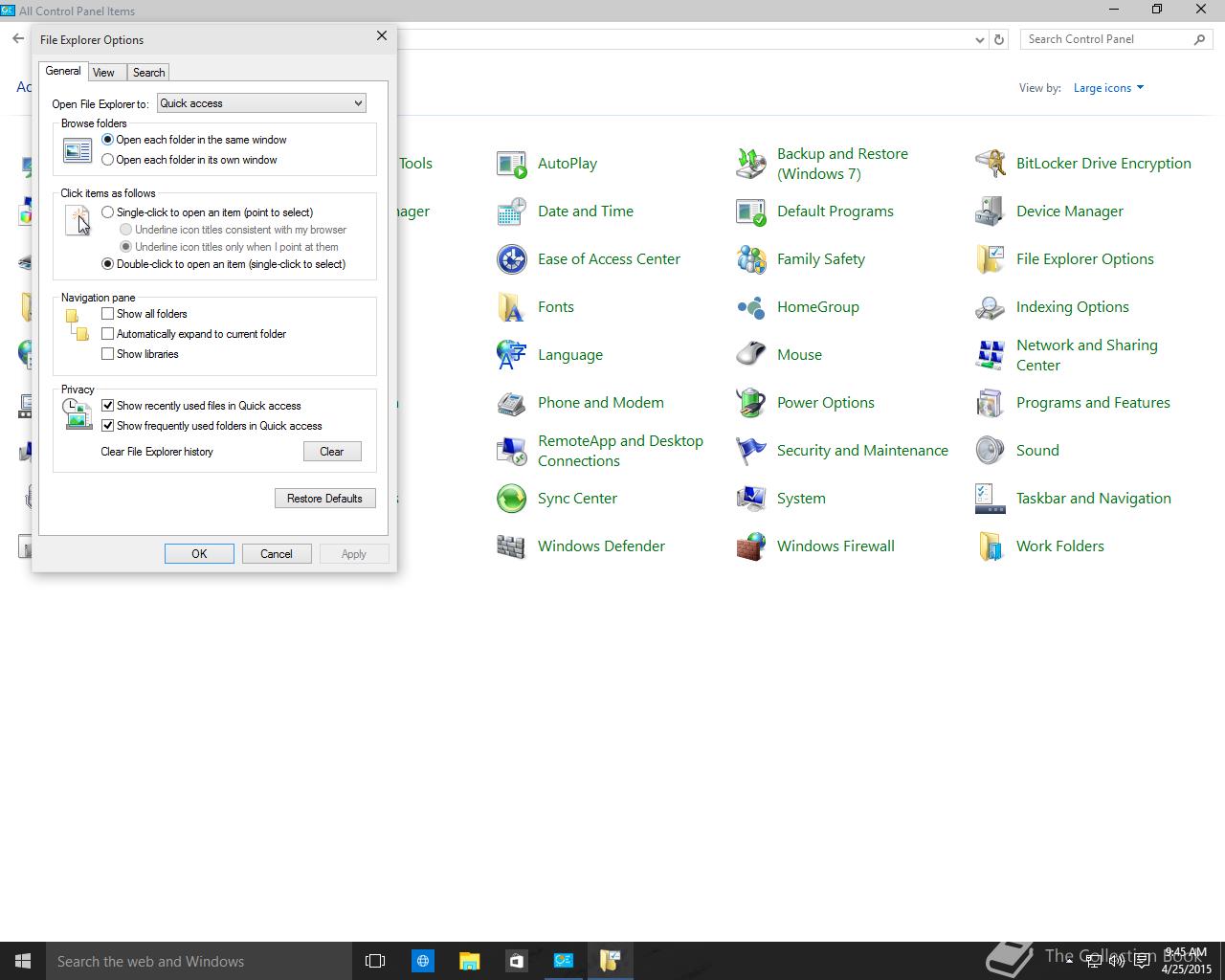Click Backup and Restore icon
Viewport: 1225px width, 980px height.
click(x=750, y=164)
